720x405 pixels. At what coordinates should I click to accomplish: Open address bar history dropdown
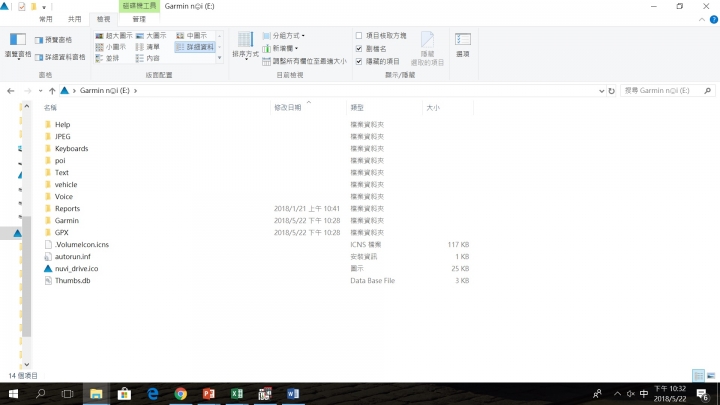(x=602, y=91)
